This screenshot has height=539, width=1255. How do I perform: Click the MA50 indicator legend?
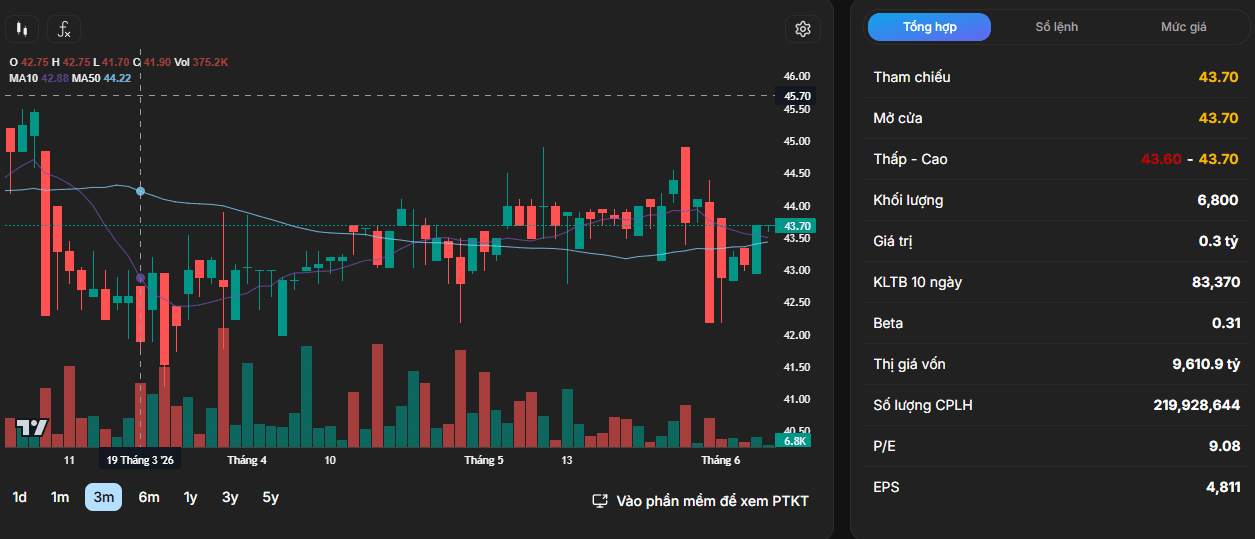[102, 78]
